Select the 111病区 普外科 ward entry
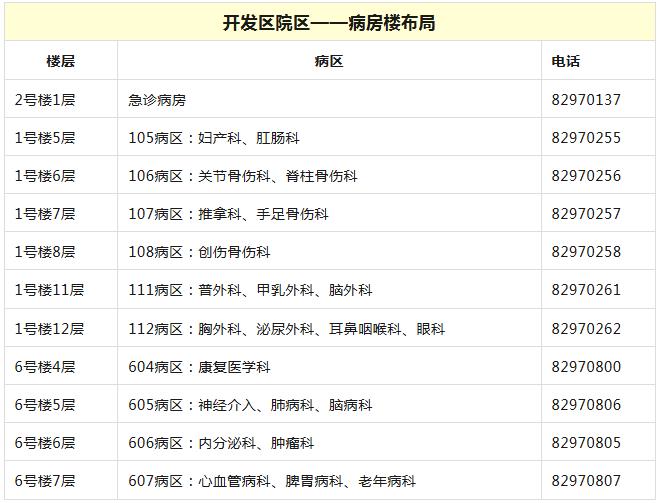 [250, 290]
